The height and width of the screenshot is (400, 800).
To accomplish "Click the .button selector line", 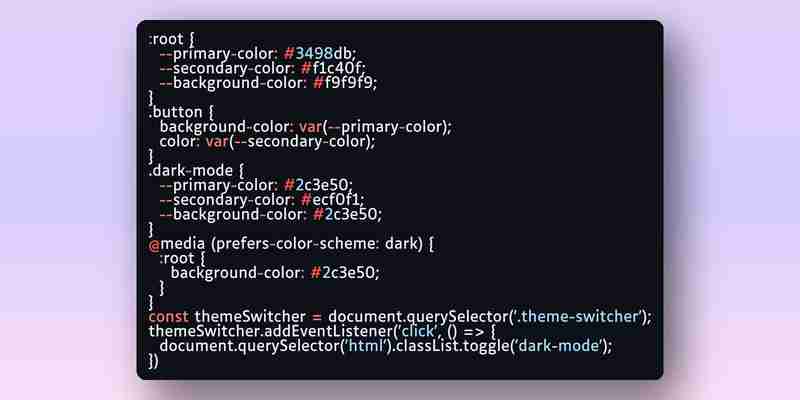I will point(181,112).
